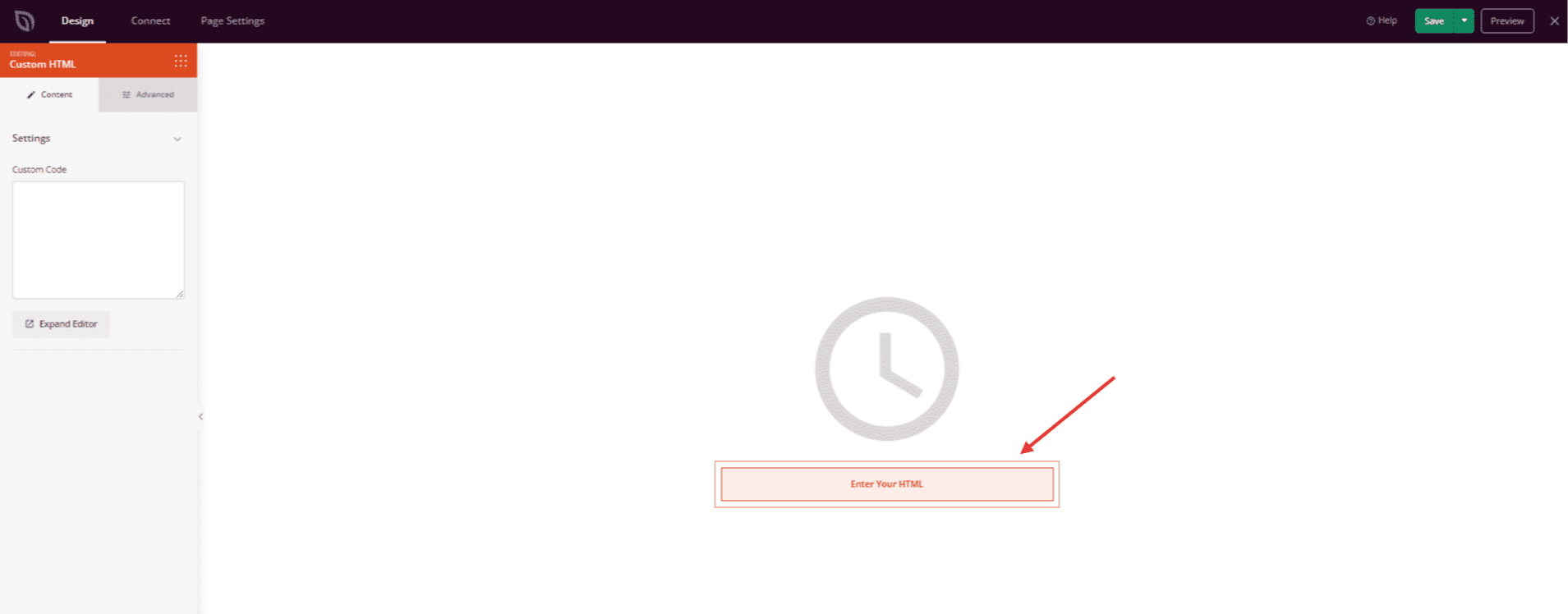Click the green Save button
Image resolution: width=1568 pixels, height=614 pixels.
click(1434, 21)
